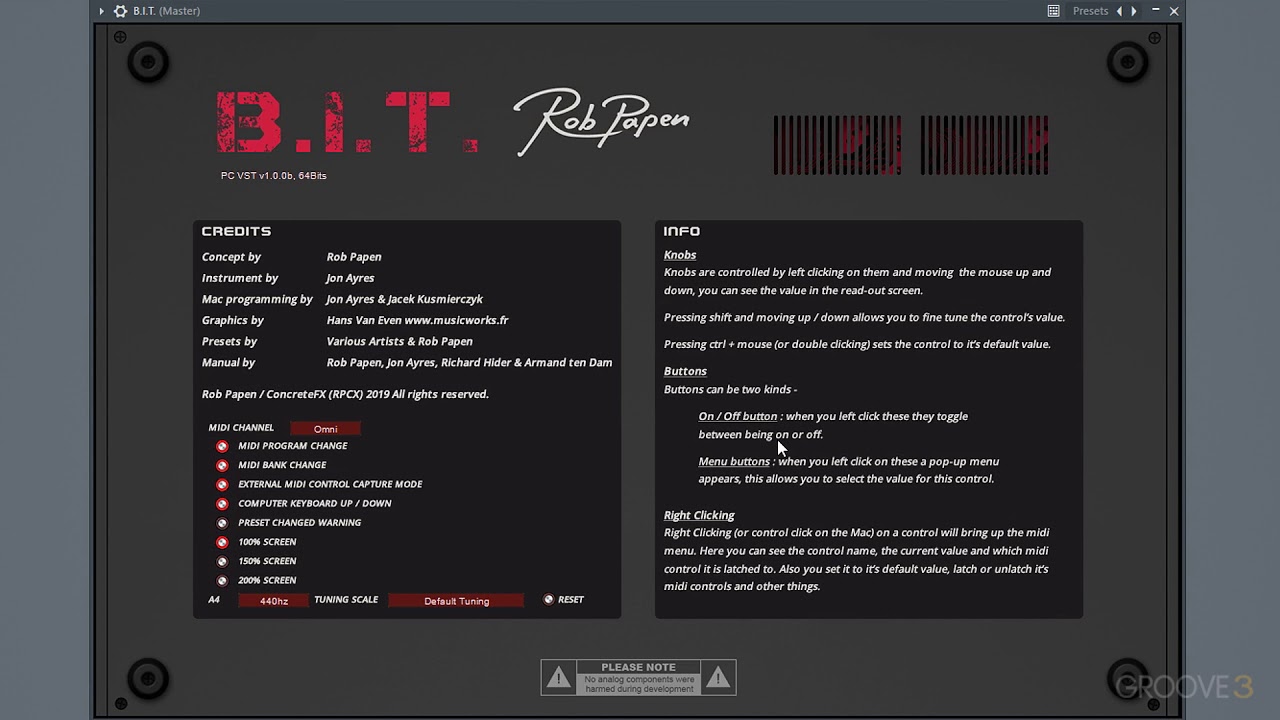The height and width of the screenshot is (720, 1280).
Task: Toggle Computer Keyboard Up / Down
Action: pos(222,503)
